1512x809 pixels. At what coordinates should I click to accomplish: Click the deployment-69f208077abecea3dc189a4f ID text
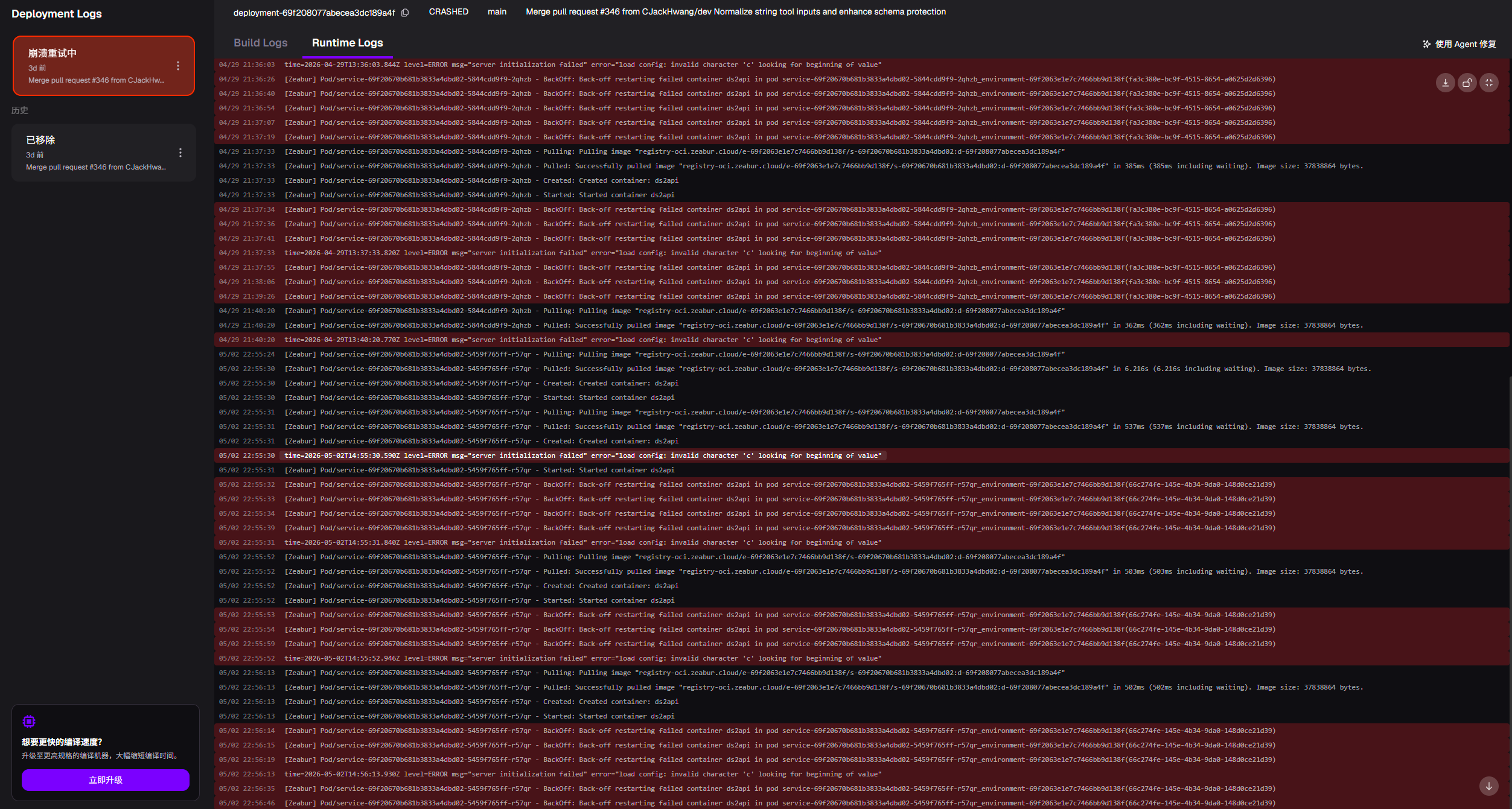314,13
